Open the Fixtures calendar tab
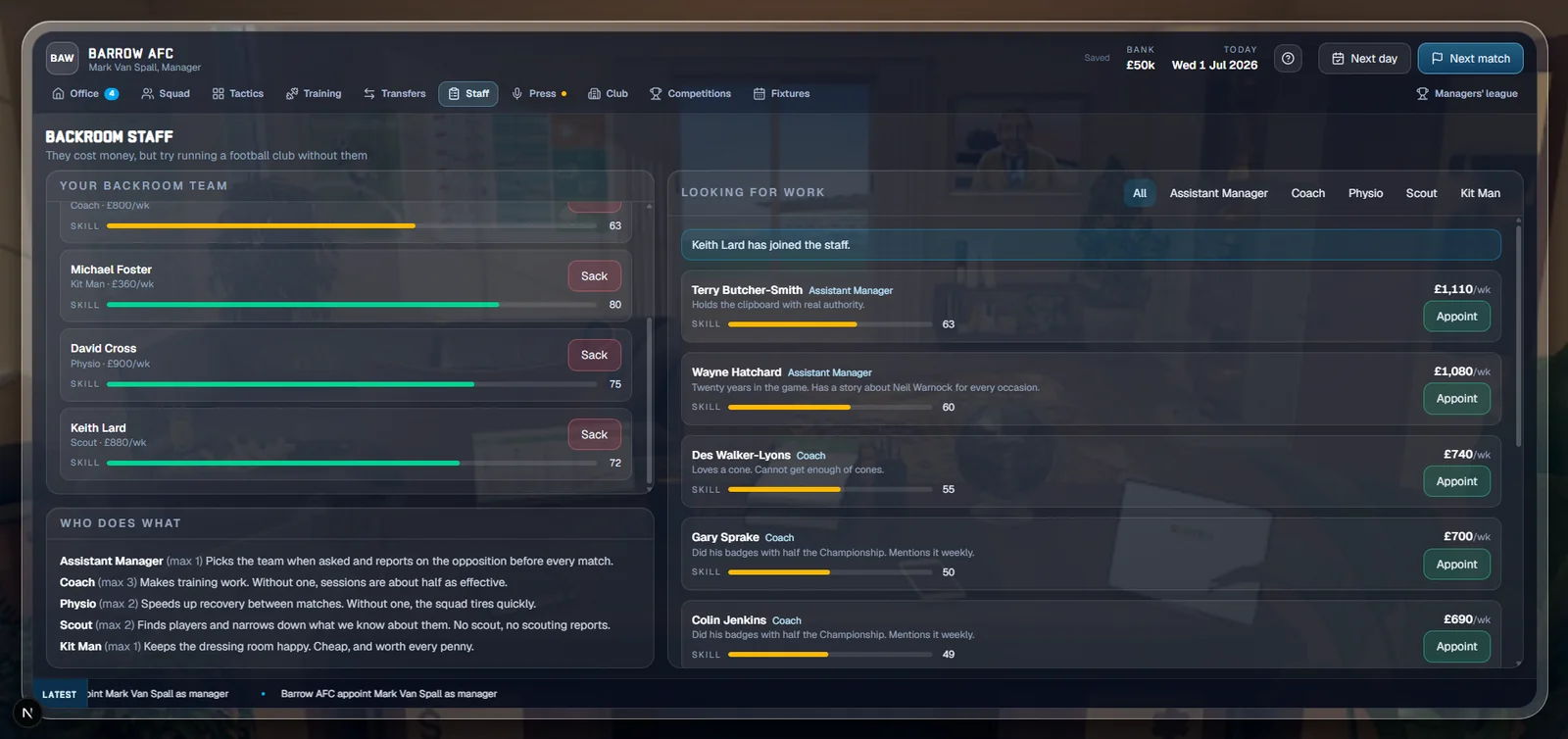 pos(781,94)
